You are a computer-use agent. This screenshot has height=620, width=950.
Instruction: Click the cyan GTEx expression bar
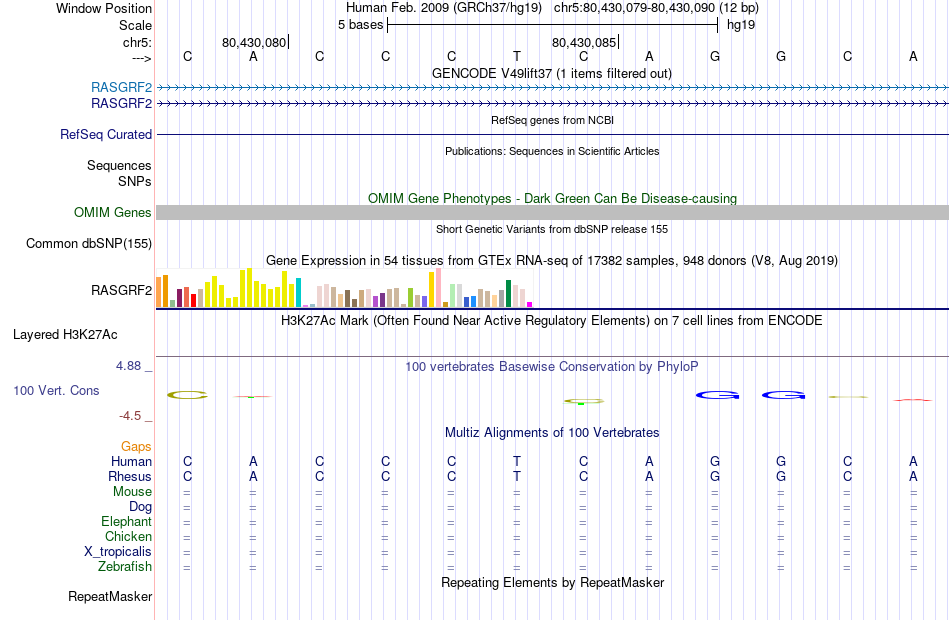(x=298, y=292)
